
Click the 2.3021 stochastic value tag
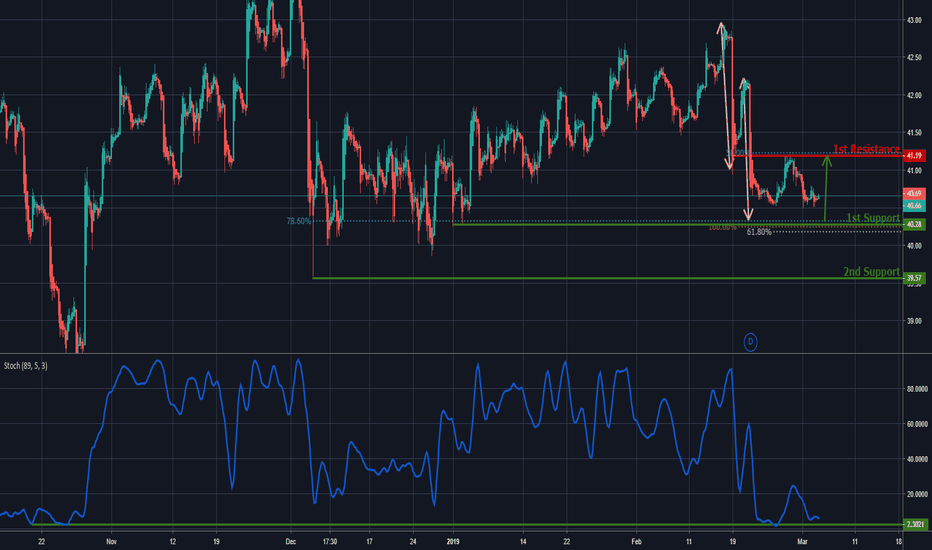tap(915, 524)
